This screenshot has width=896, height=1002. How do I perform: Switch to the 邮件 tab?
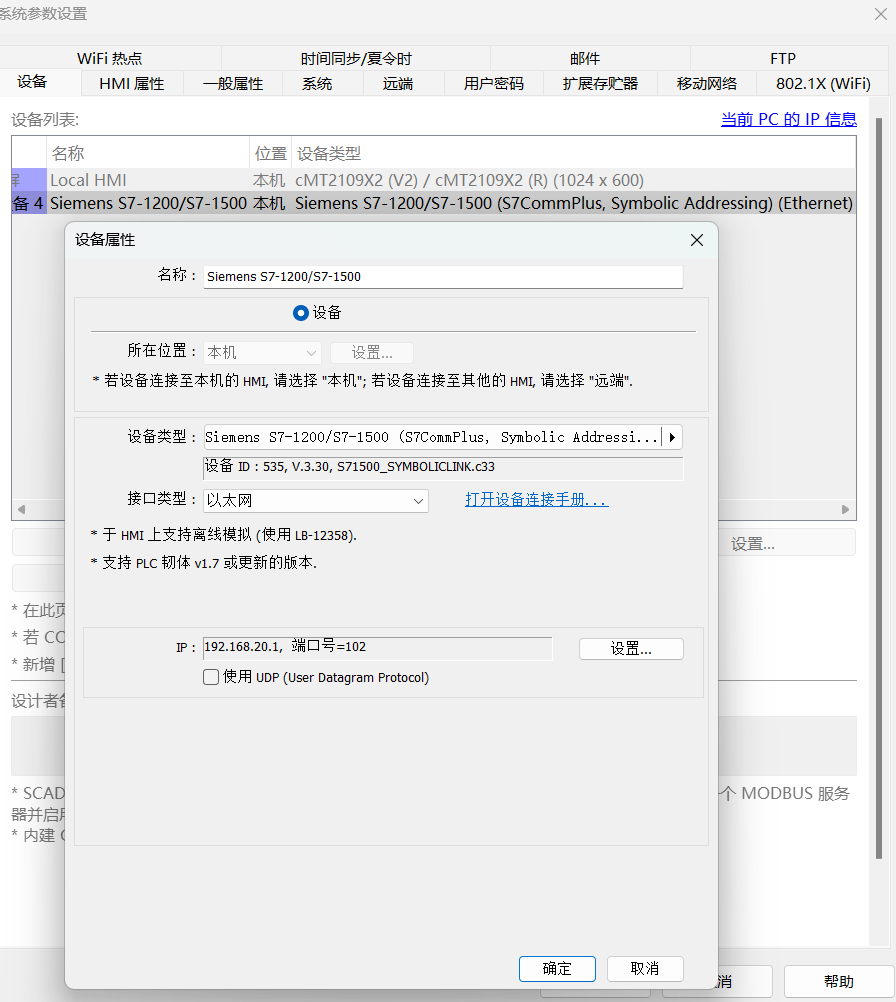(584, 58)
